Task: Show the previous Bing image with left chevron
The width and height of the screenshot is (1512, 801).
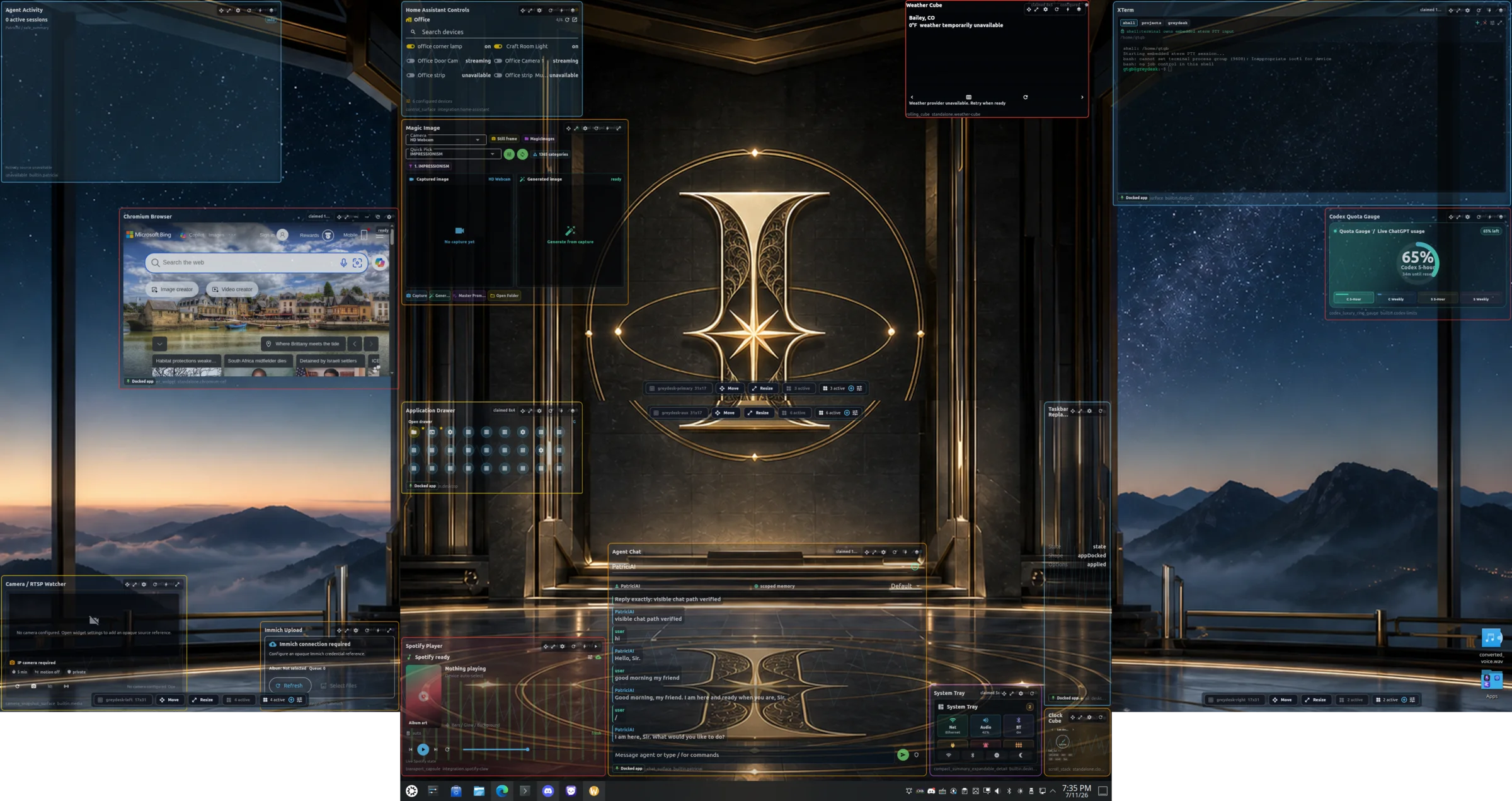Action: [x=355, y=344]
